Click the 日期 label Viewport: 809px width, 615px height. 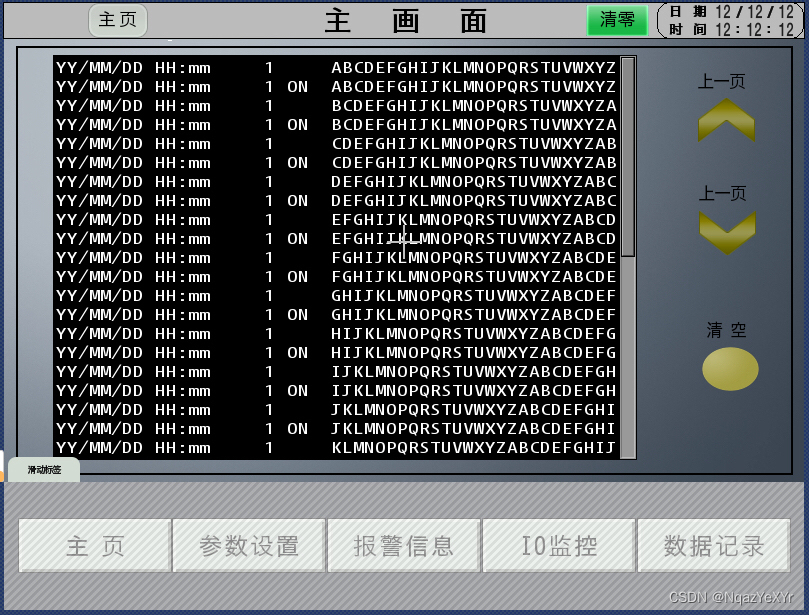coord(688,11)
